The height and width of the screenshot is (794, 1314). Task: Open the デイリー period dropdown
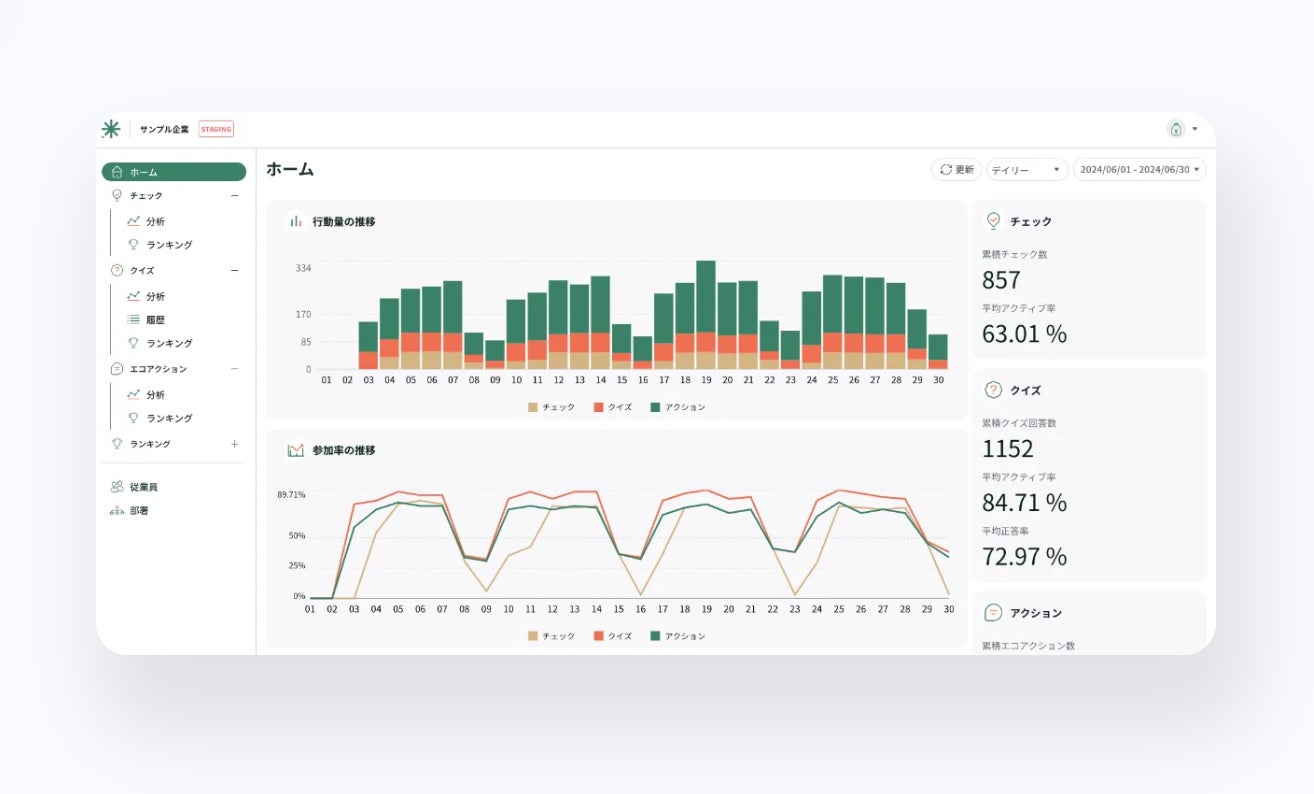click(1027, 170)
